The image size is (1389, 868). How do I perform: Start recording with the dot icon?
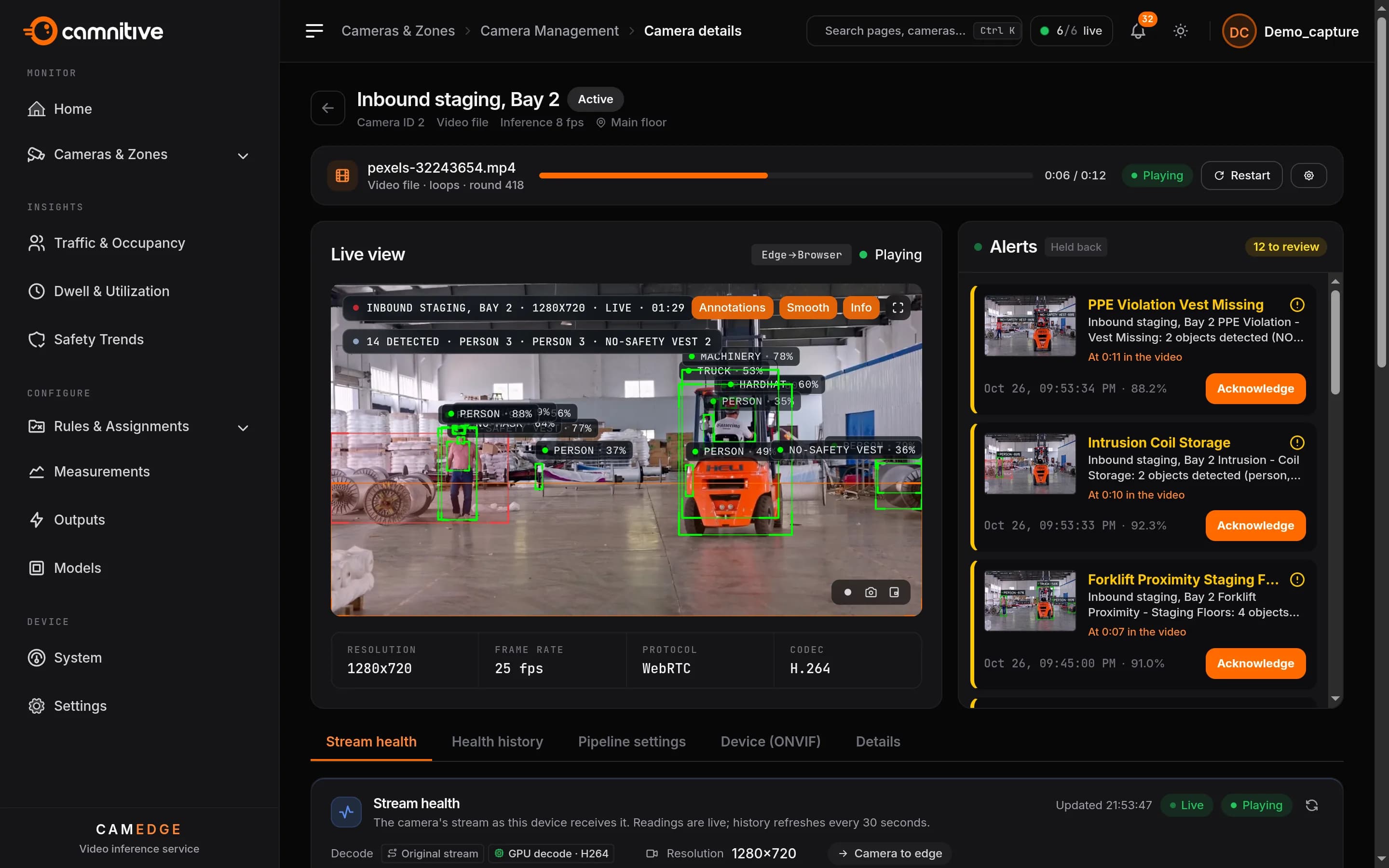pyautogui.click(x=847, y=593)
